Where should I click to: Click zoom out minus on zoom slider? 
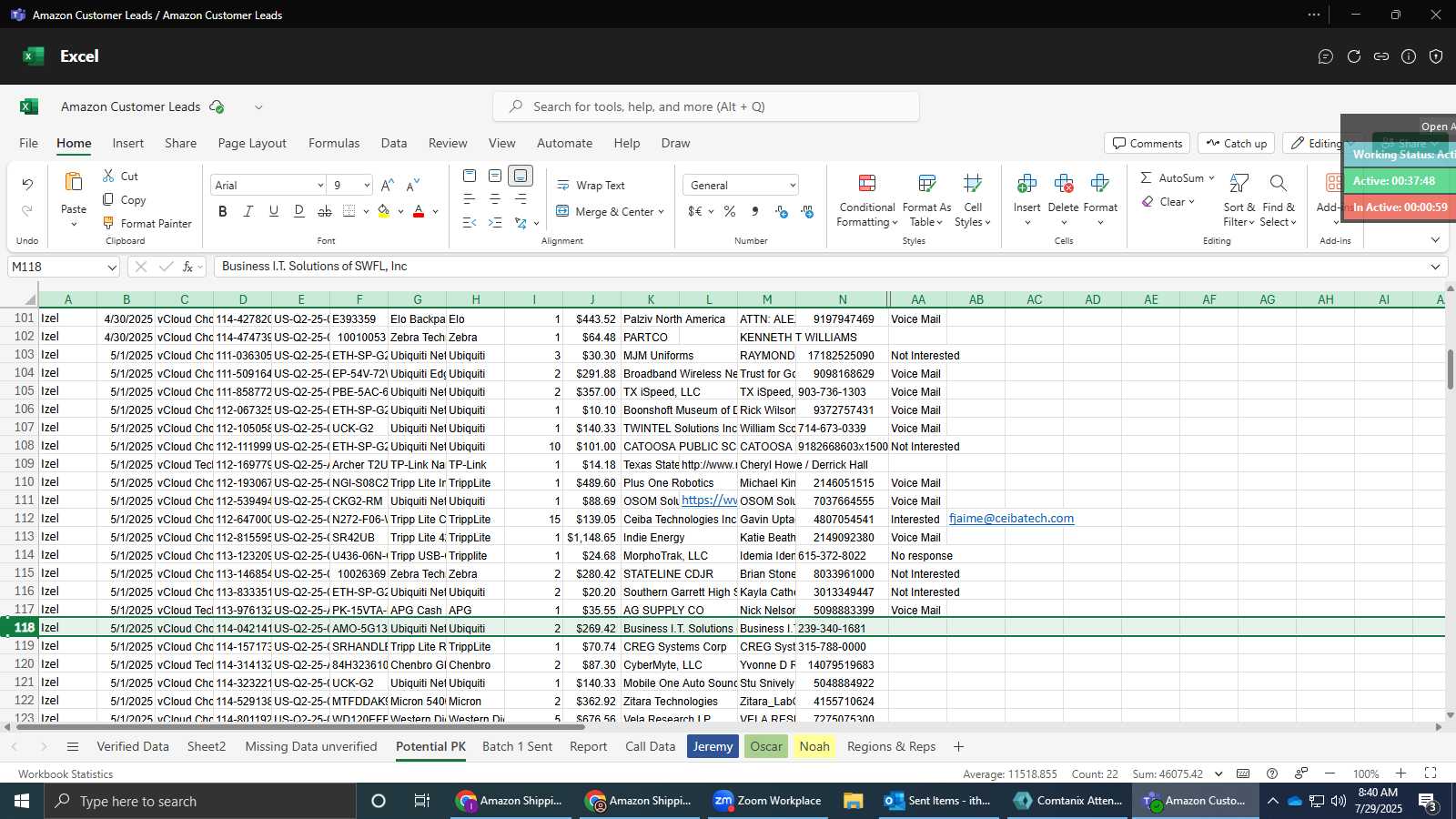click(x=1330, y=773)
